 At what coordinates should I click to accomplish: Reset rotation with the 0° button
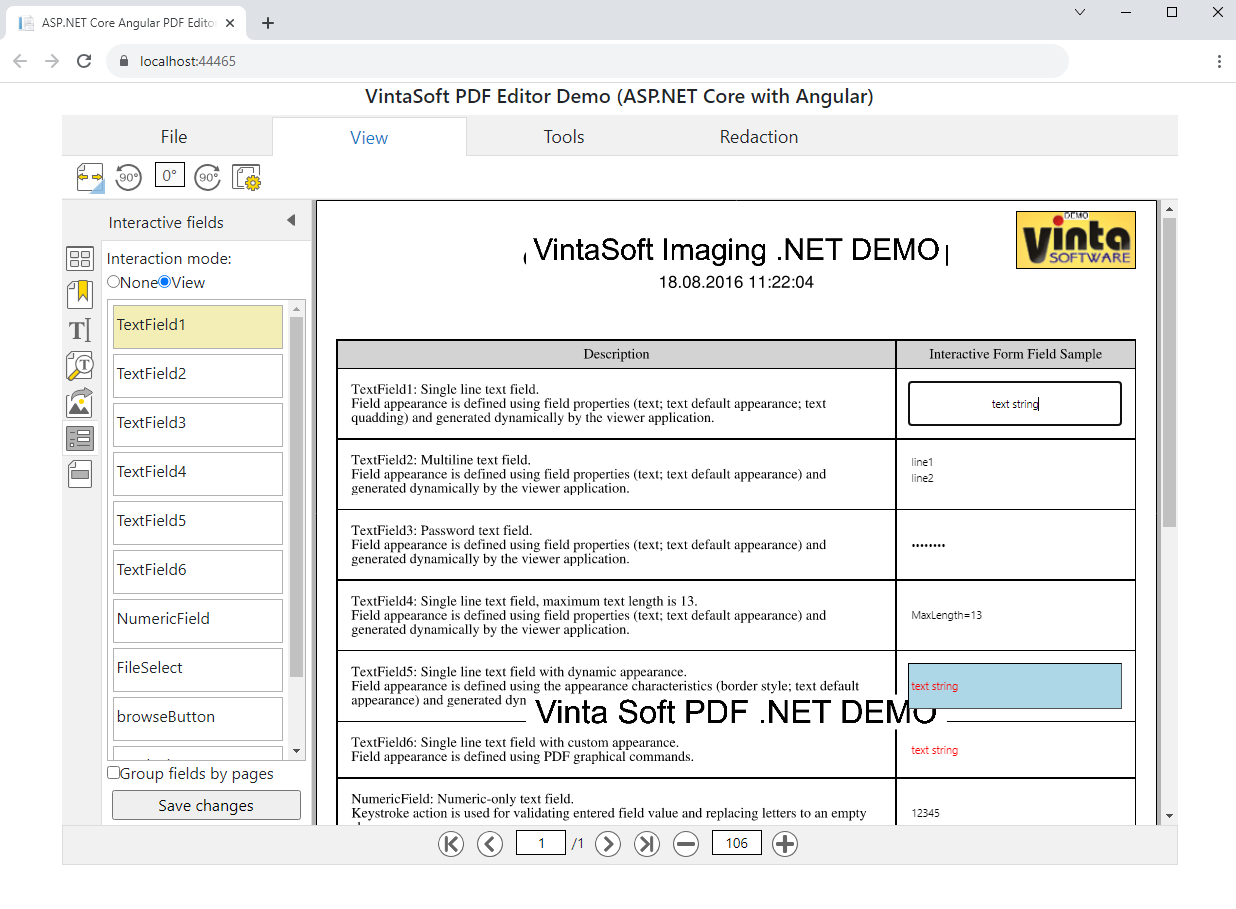tap(169, 176)
